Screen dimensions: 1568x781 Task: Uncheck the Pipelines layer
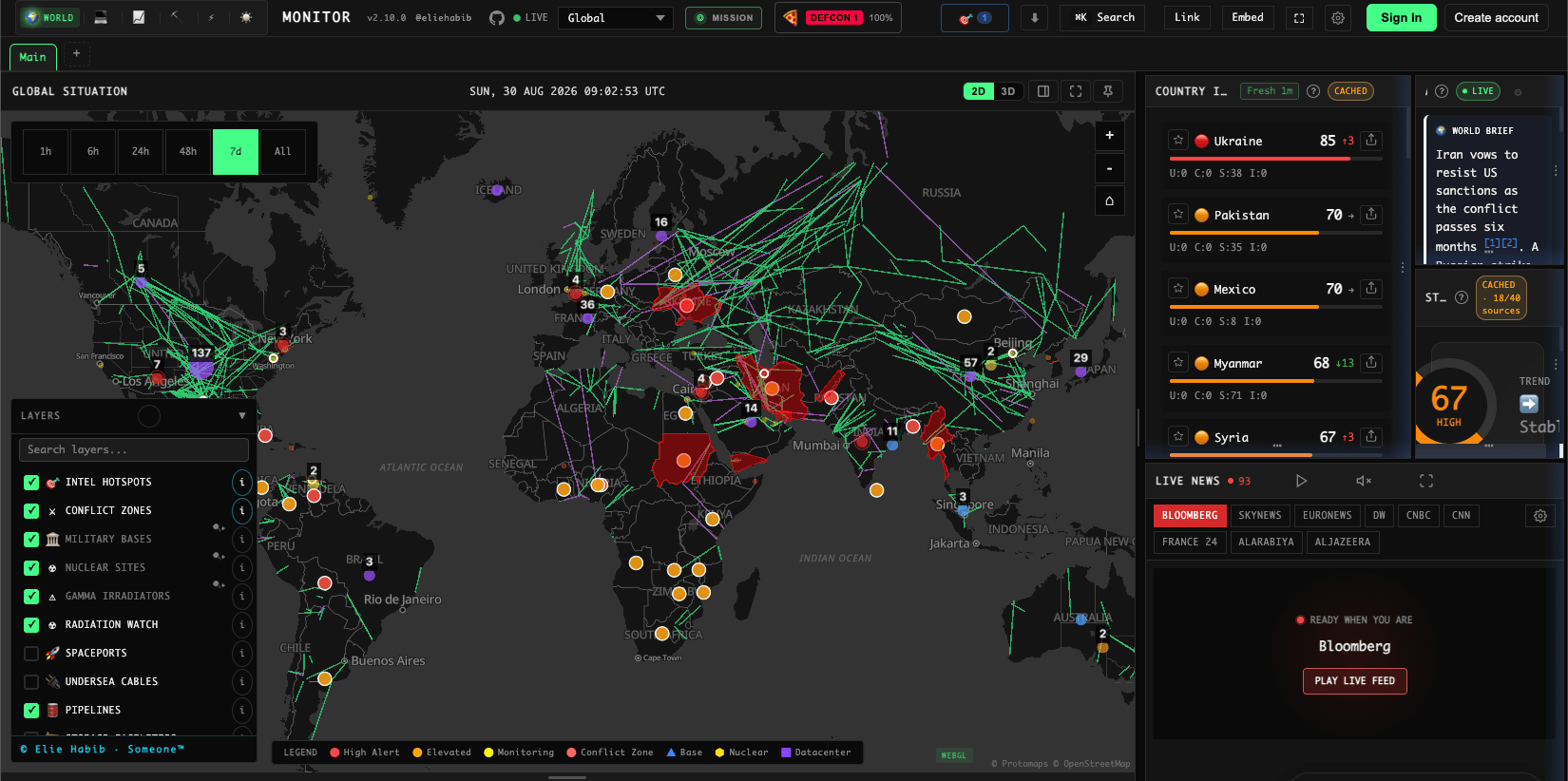coord(31,711)
